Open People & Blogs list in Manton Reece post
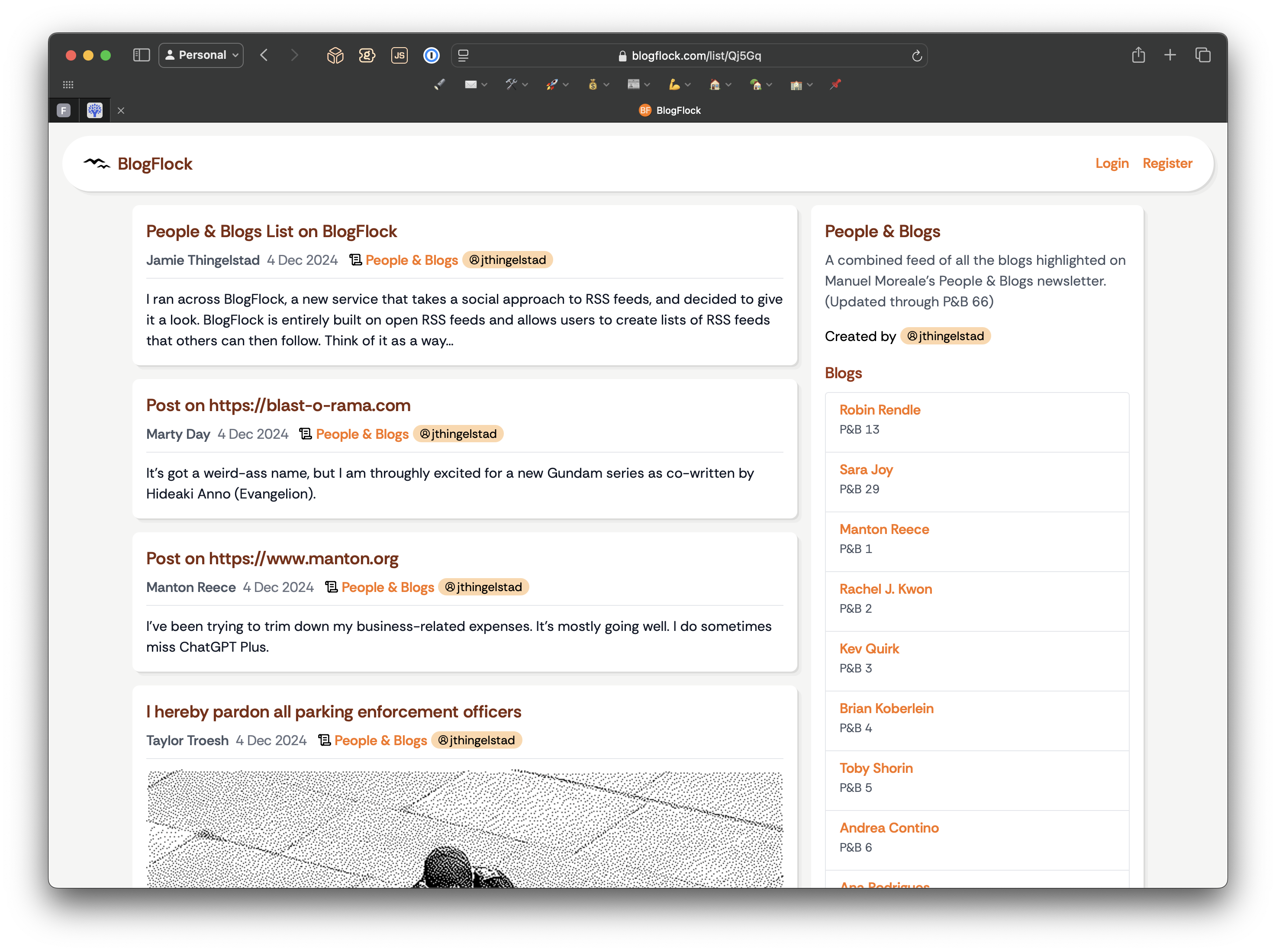The width and height of the screenshot is (1276, 952). [x=387, y=587]
